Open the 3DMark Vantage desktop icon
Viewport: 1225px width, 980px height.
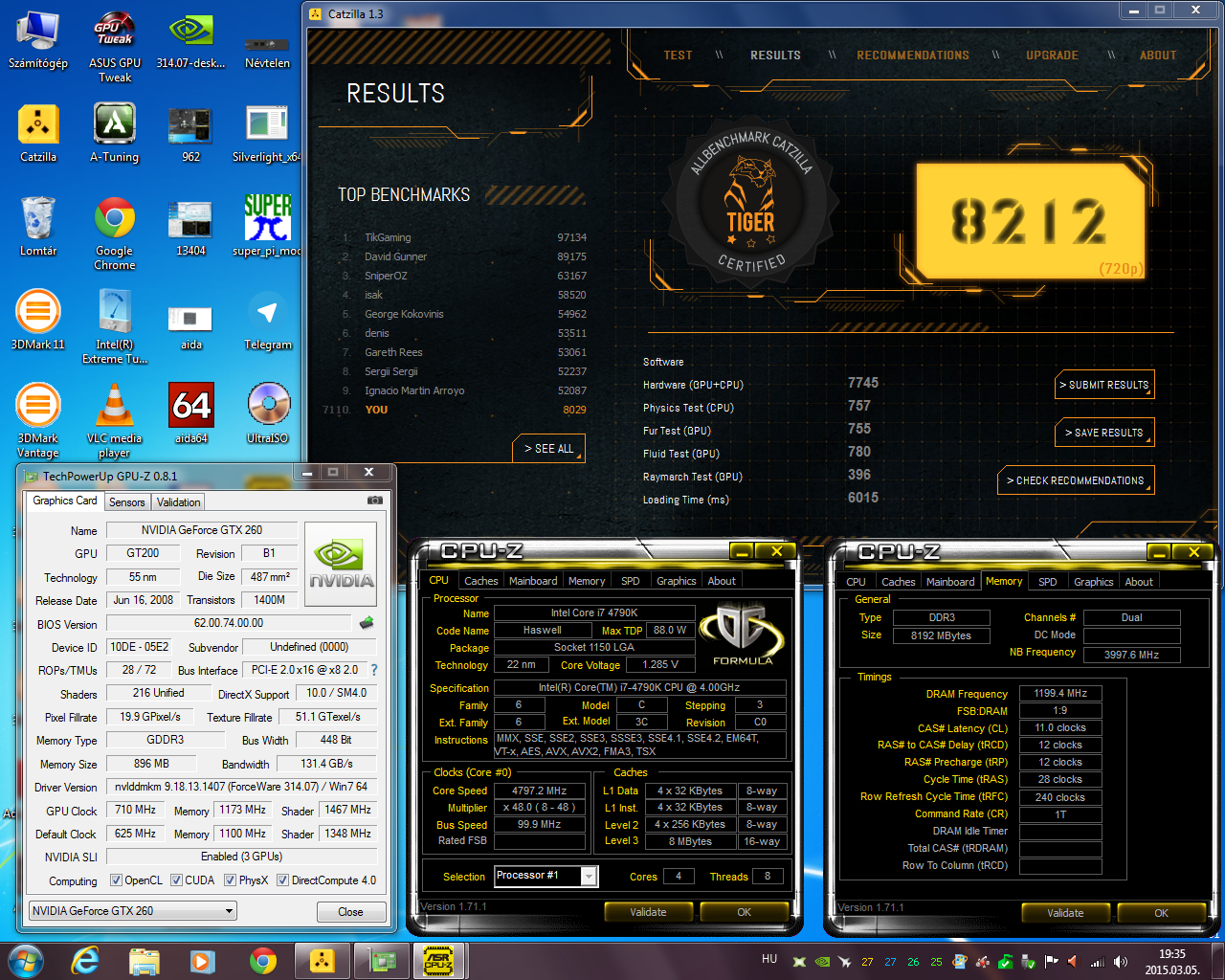38,421
